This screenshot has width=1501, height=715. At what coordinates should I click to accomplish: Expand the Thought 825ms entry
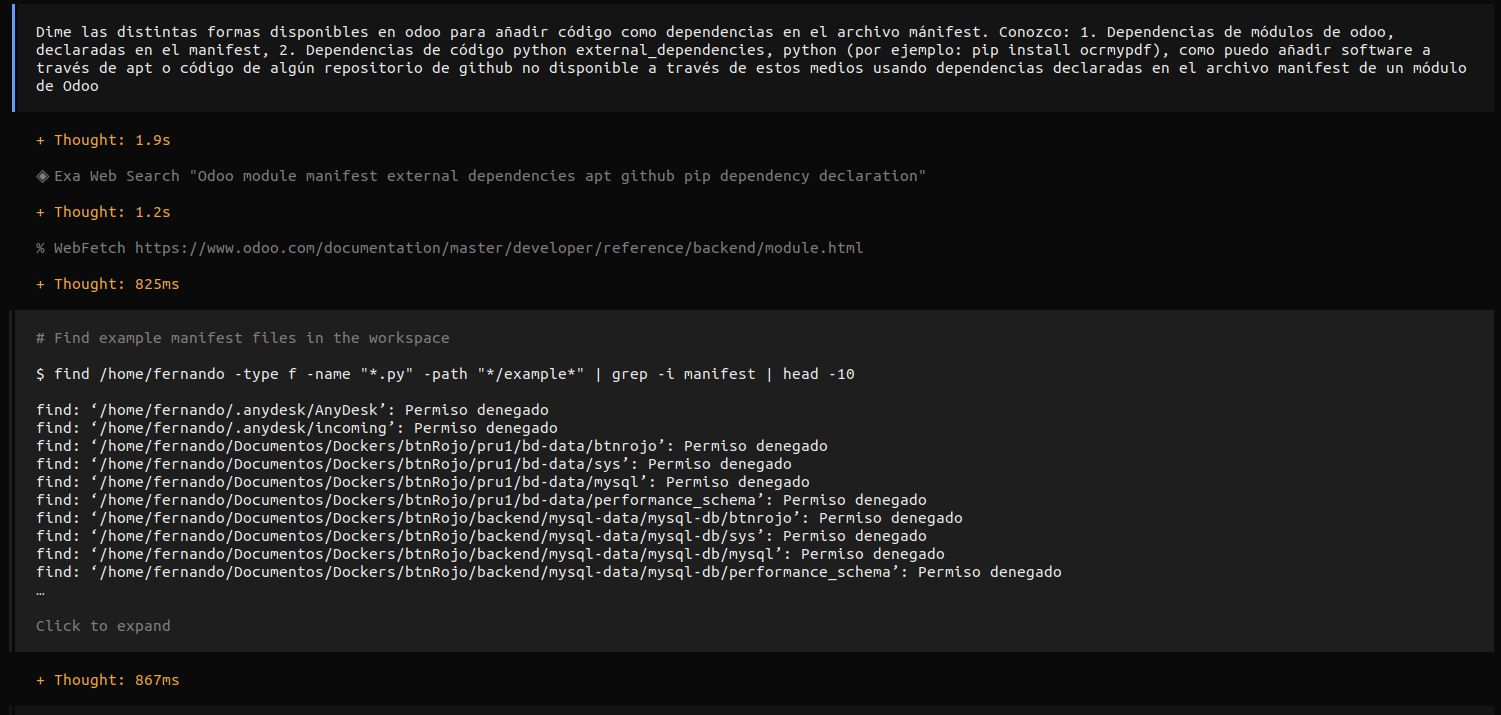(108, 284)
